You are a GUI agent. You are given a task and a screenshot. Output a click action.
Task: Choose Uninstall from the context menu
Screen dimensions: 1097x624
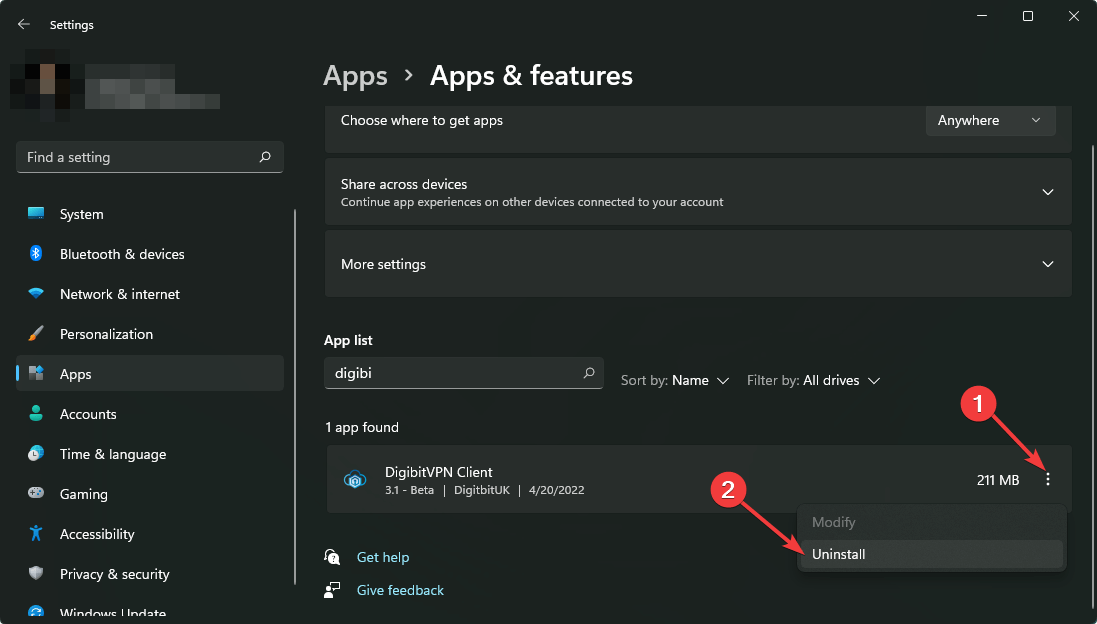coord(839,554)
